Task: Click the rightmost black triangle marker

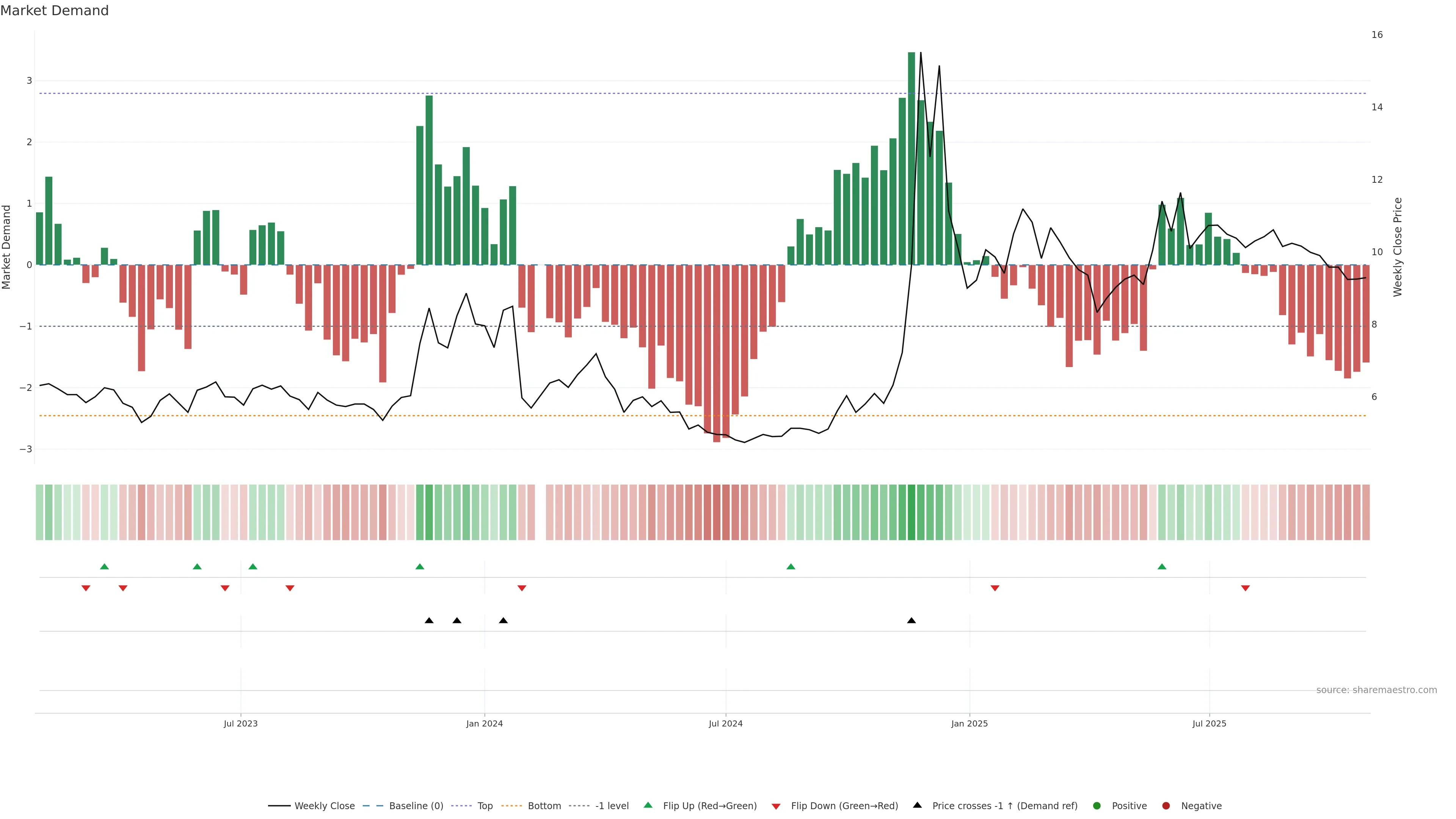Action: point(911,621)
